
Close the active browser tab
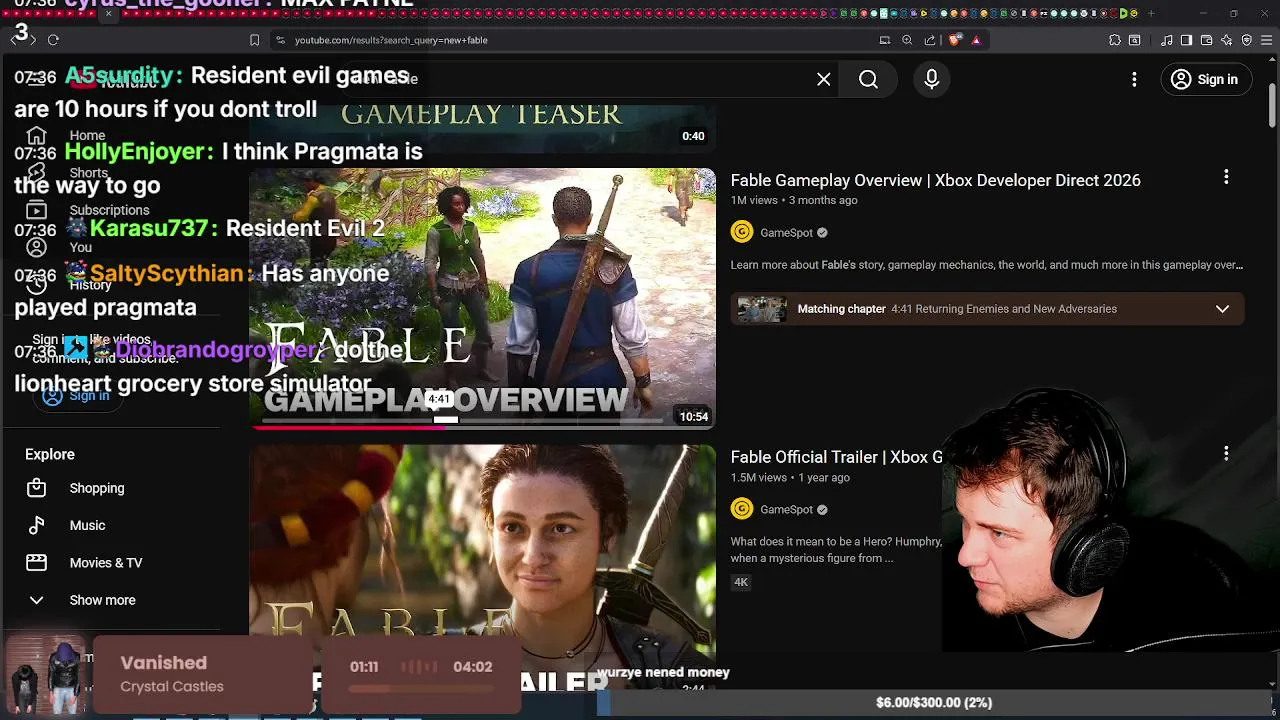[x=108, y=13]
